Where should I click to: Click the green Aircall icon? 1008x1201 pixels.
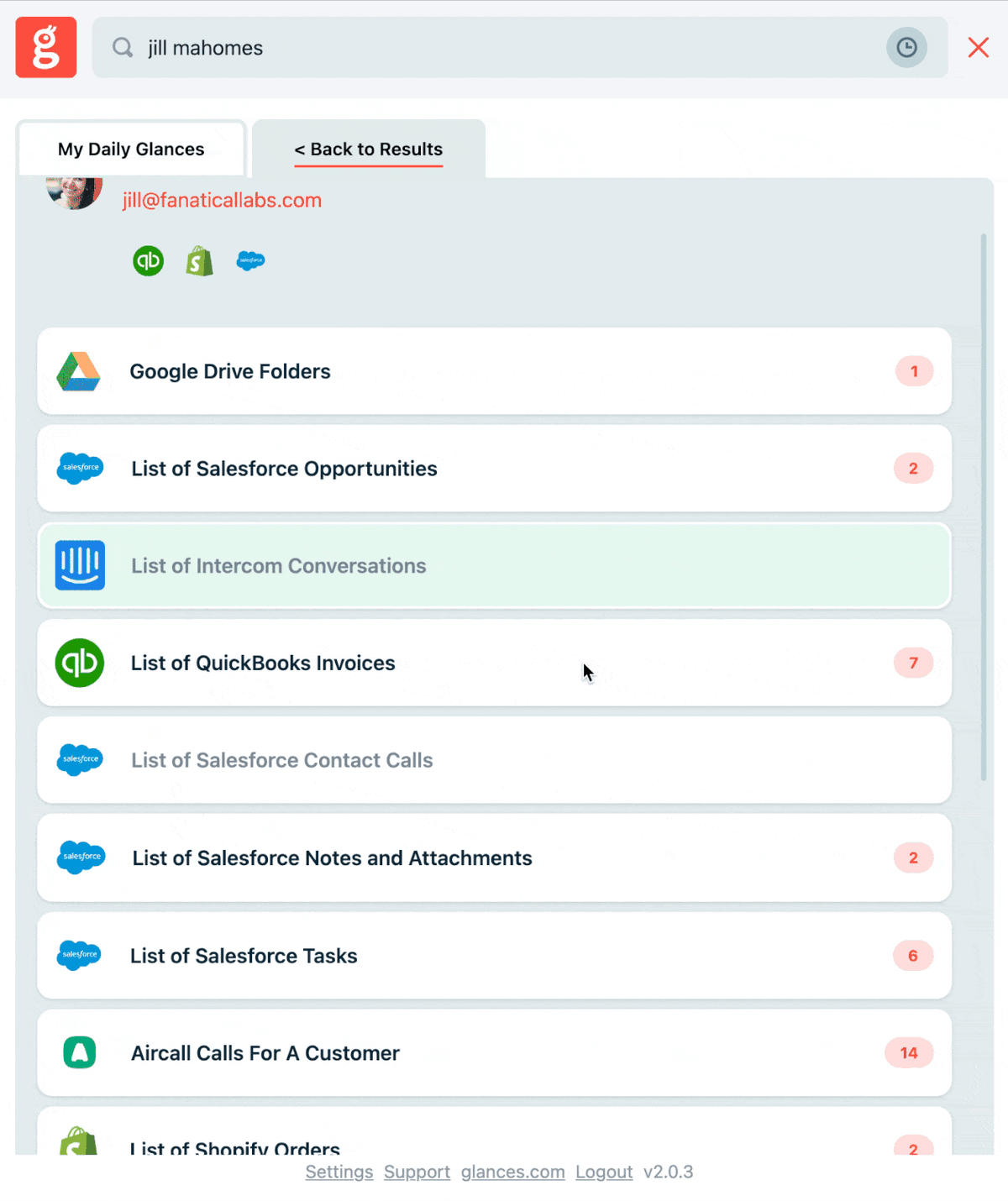(80, 1052)
